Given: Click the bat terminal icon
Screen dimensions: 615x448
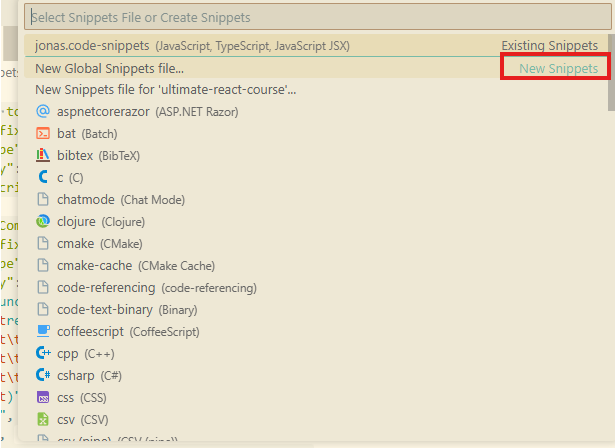Looking at the screenshot, I should click(43, 133).
